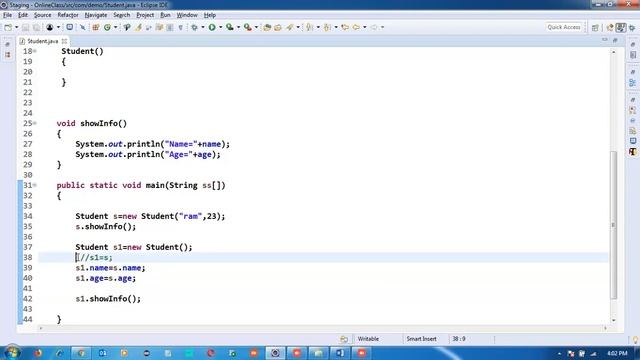Click the New Java Package icon

point(96,27)
